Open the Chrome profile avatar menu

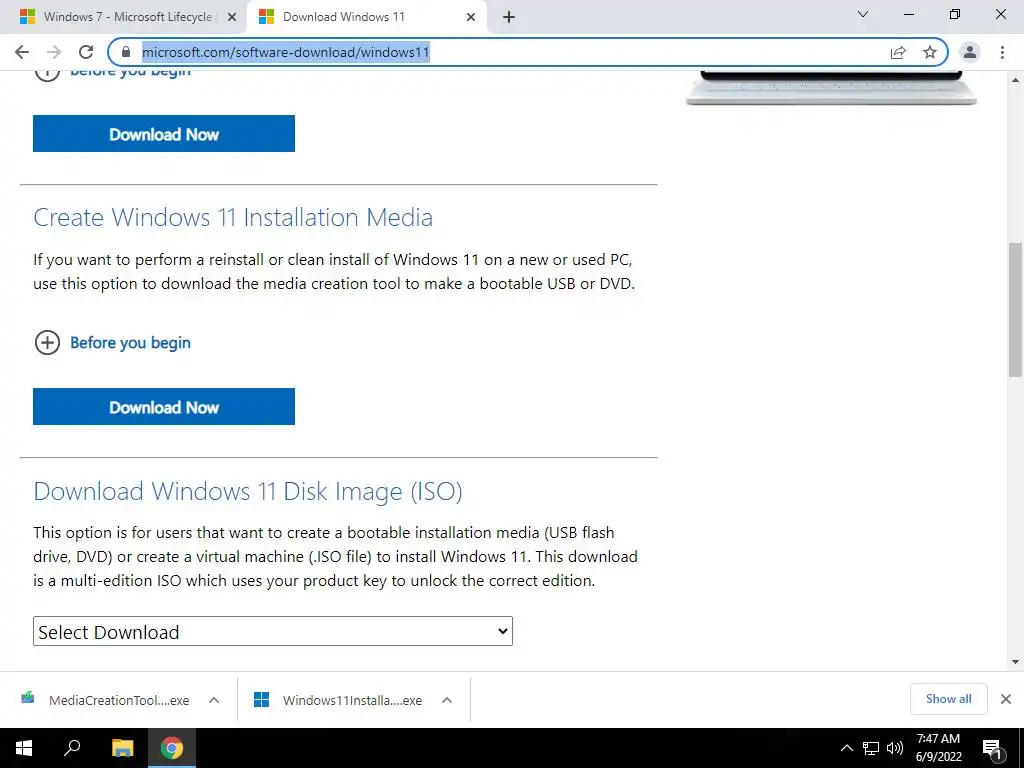970,52
